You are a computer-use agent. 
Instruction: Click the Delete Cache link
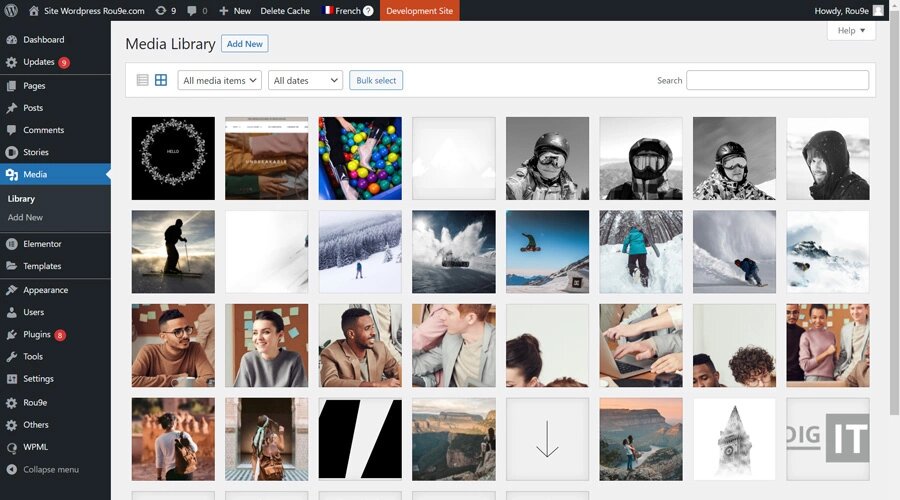pyautogui.click(x=285, y=10)
